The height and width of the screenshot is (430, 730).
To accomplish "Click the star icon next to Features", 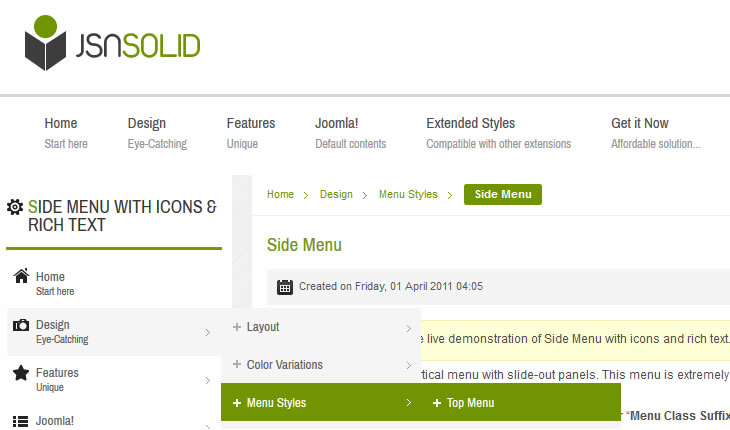I will [20, 373].
